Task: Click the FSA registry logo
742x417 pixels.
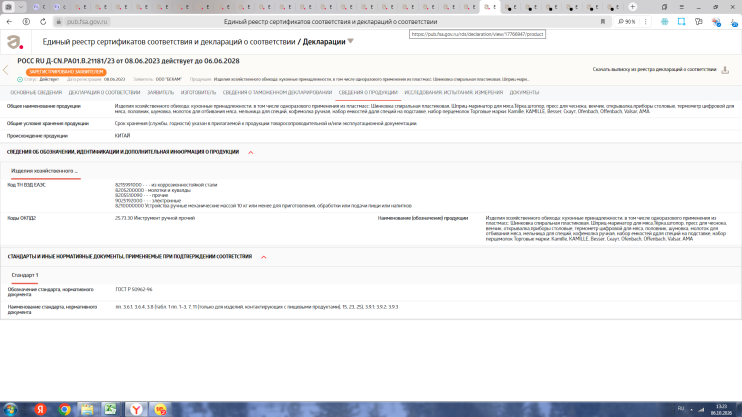Action: pyautogui.click(x=15, y=42)
